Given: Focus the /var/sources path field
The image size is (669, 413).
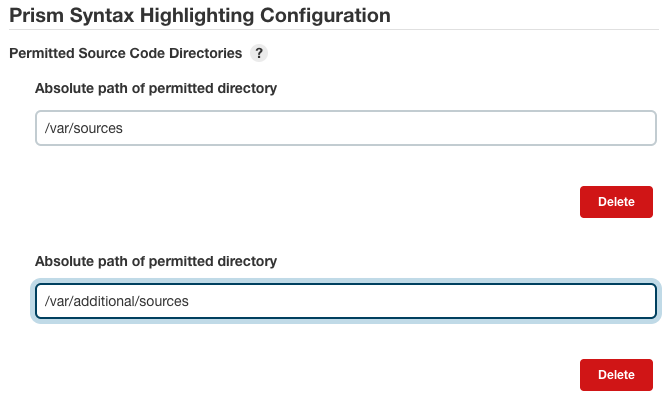Looking at the screenshot, I should (x=346, y=128).
